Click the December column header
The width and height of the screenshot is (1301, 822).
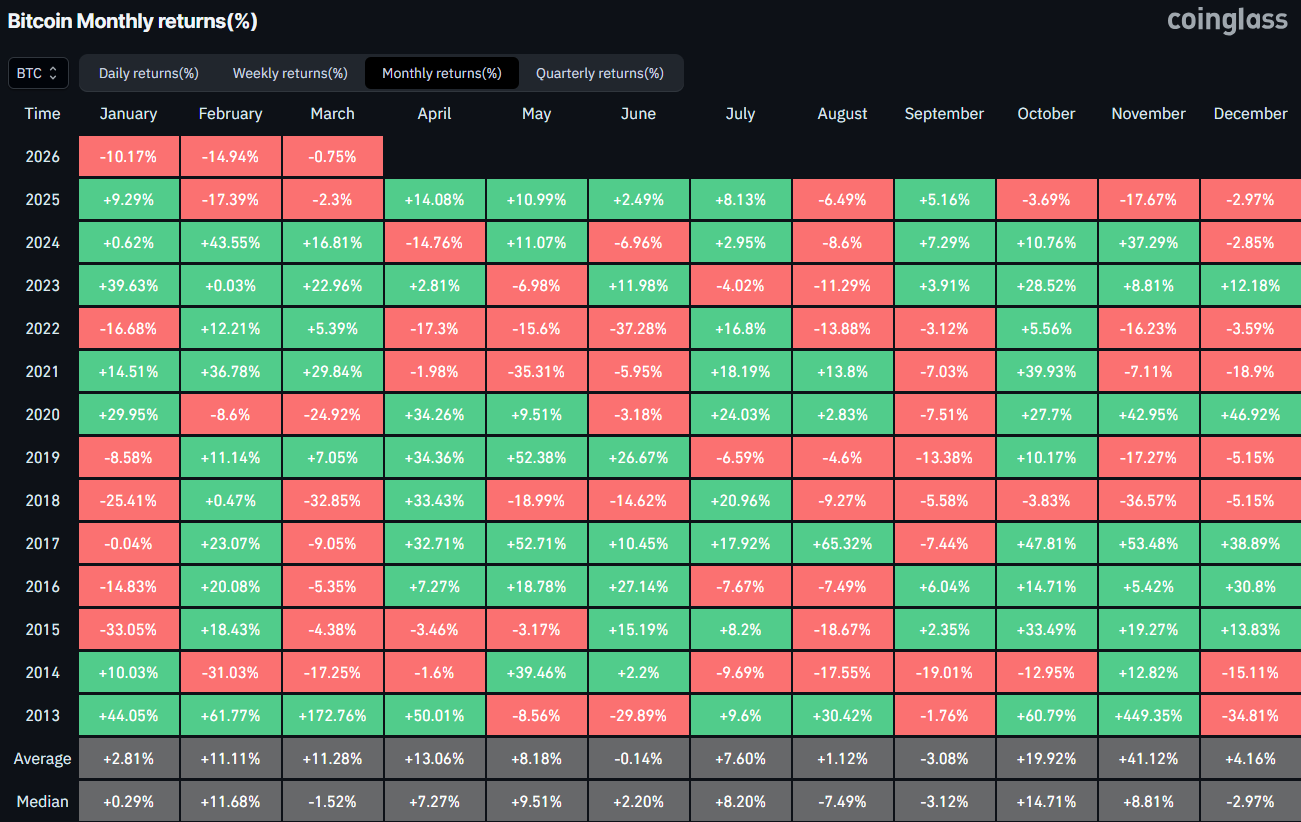1250,113
